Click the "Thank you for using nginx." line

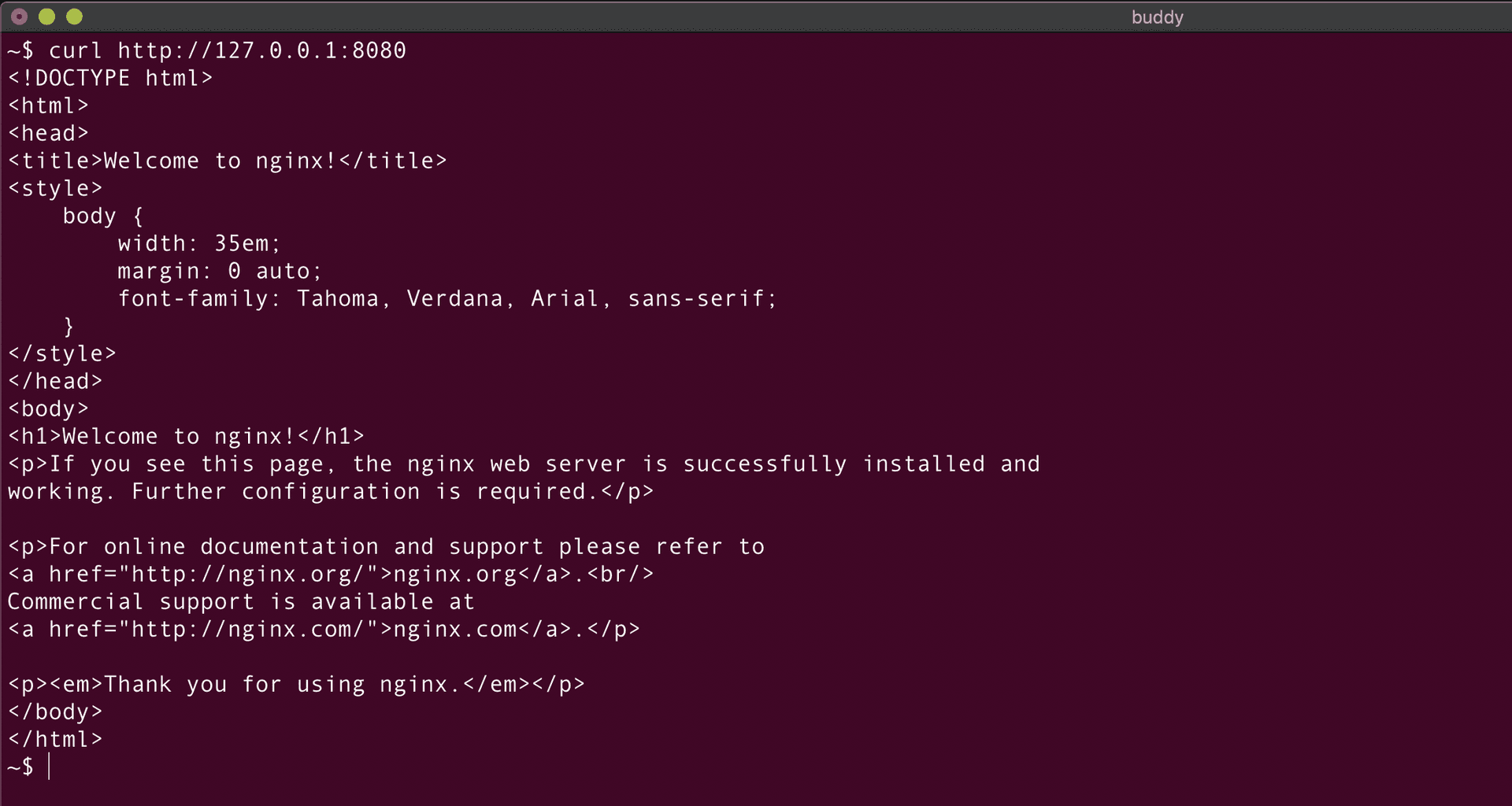click(x=296, y=684)
